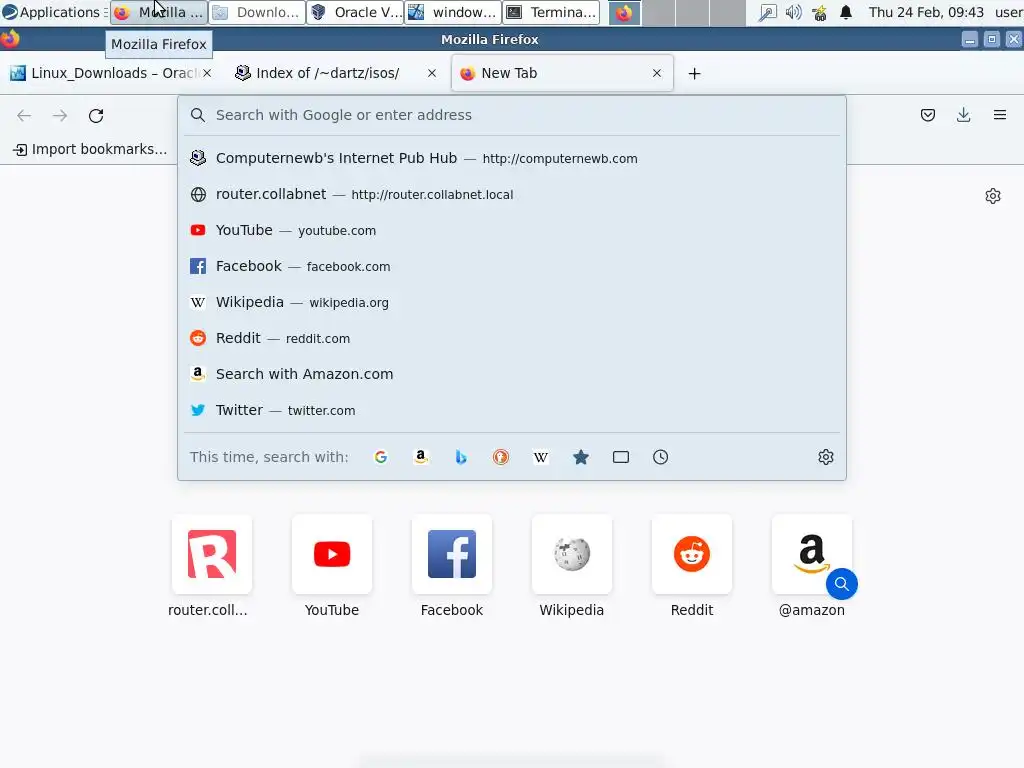Search history using clock icon

coord(661,457)
